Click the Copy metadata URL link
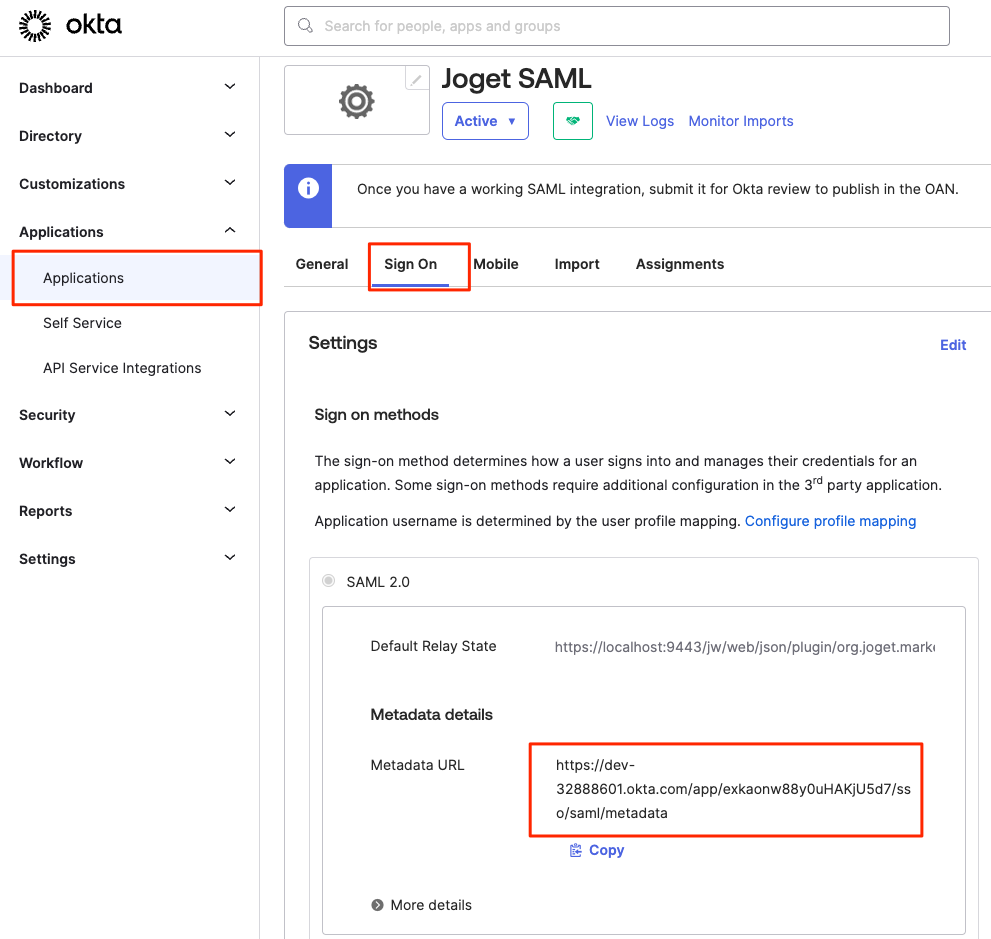991x939 pixels. tap(606, 851)
